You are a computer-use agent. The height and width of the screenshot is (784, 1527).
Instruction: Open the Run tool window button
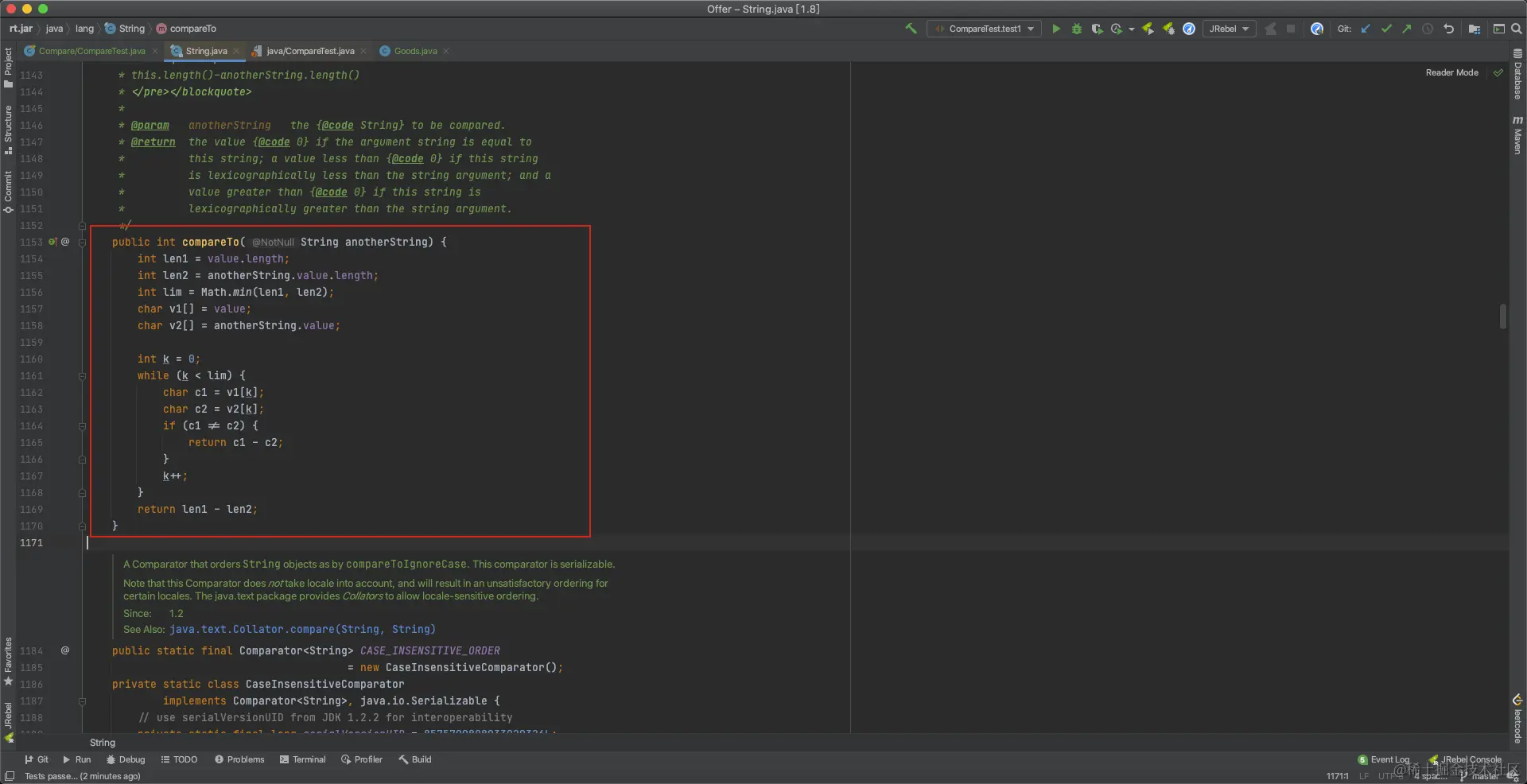click(77, 759)
